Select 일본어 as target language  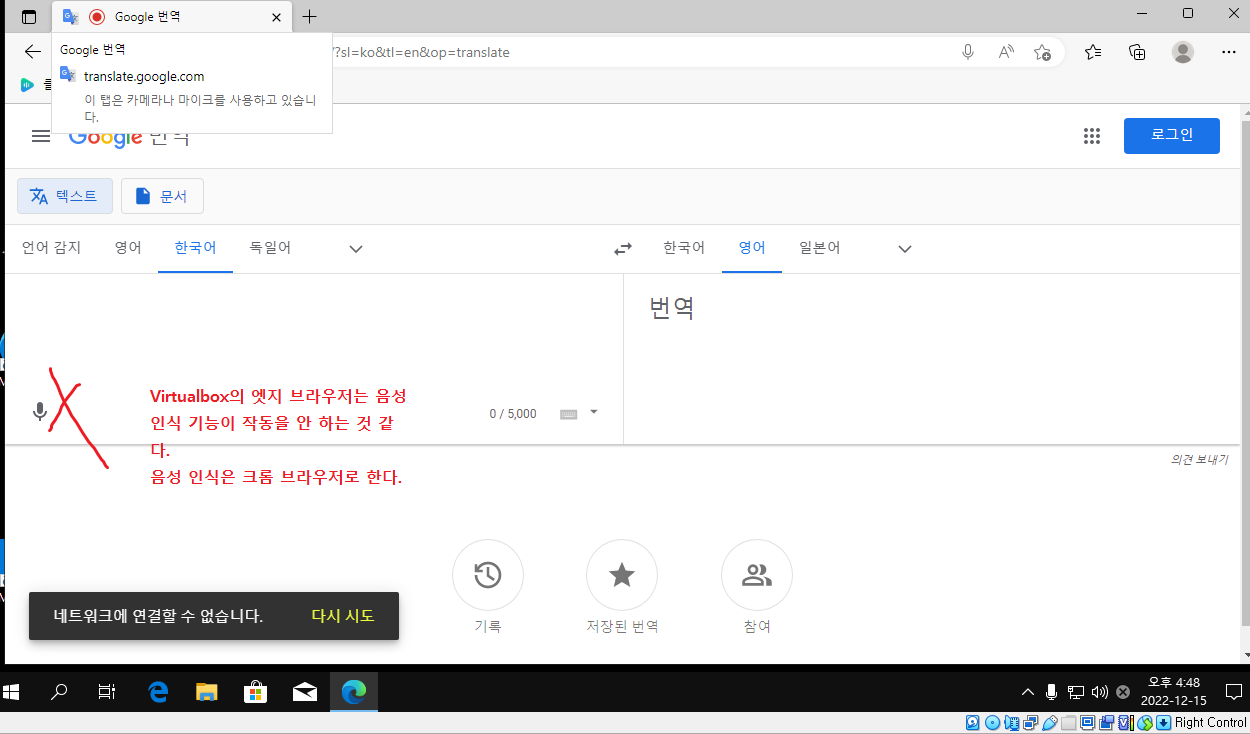(x=819, y=248)
